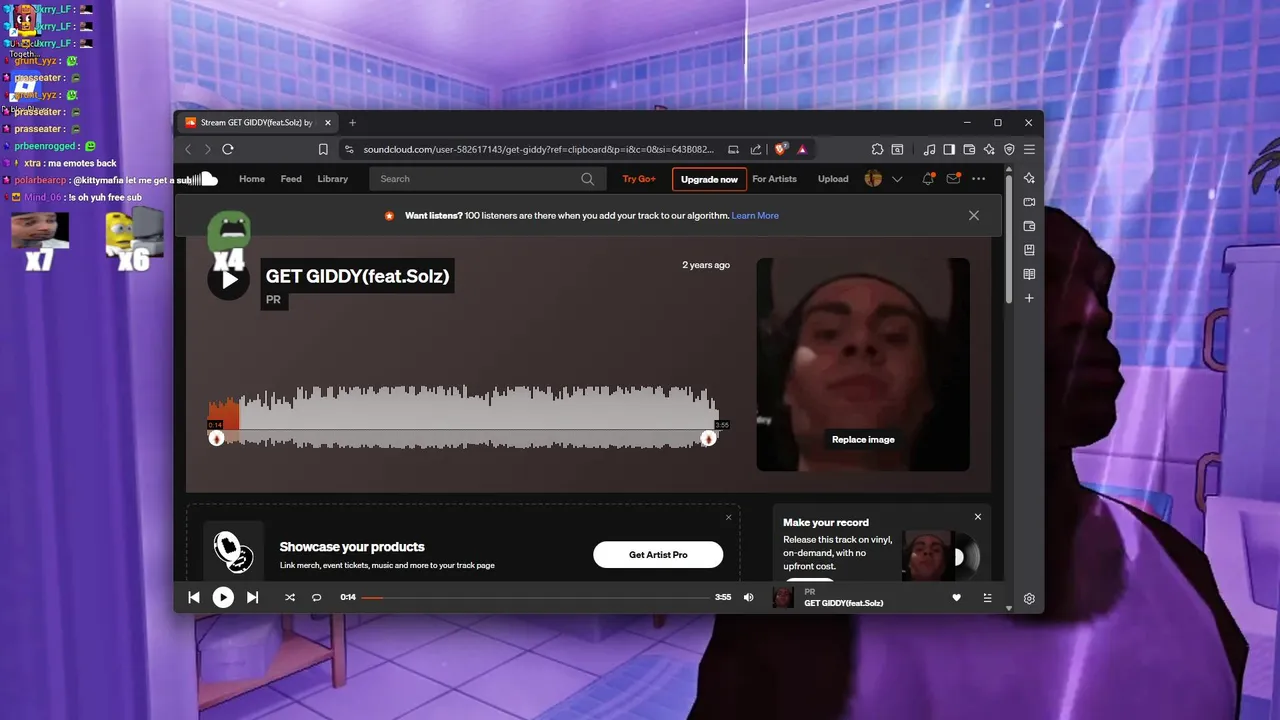1280x720 pixels.
Task: Click the tab search icon in the toolbar
Action: 898,149
